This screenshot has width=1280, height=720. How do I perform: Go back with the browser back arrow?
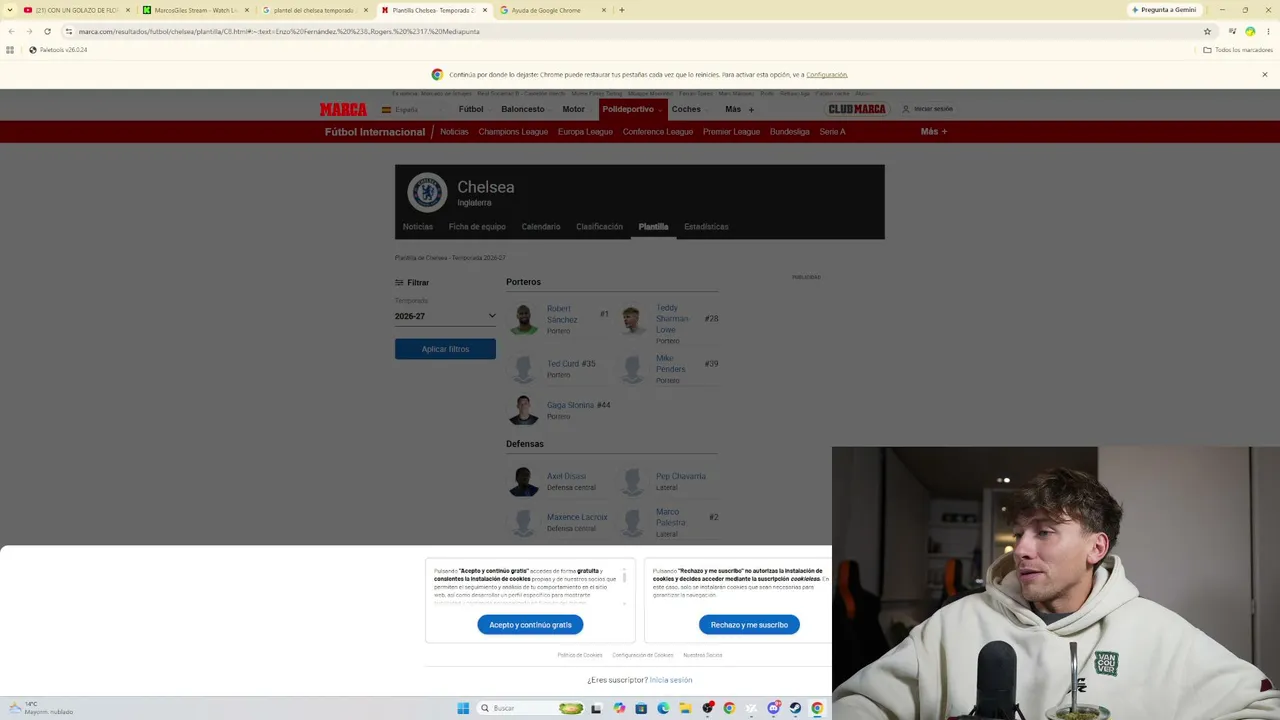pos(11,31)
